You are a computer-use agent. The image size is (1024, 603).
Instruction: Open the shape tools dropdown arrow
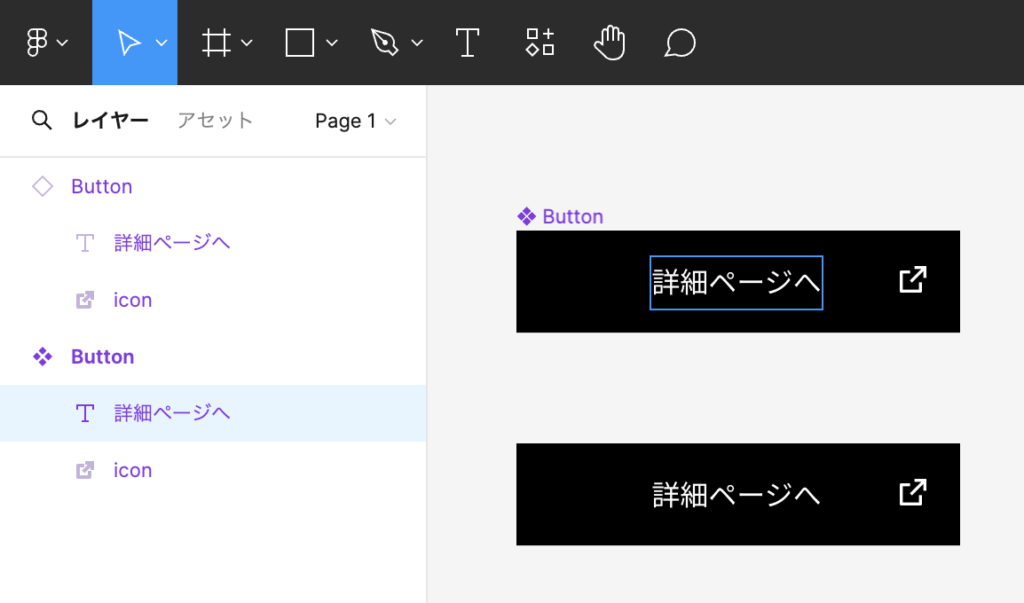pos(332,43)
